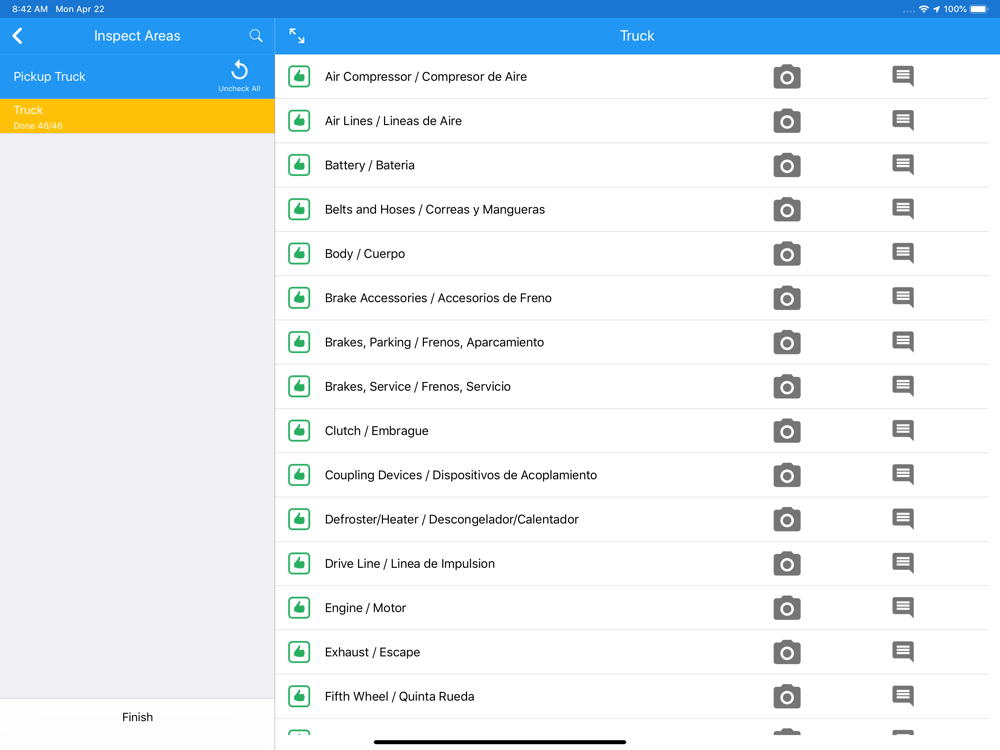
Task: Select the Truck area Done 46/46
Action: click(x=137, y=117)
